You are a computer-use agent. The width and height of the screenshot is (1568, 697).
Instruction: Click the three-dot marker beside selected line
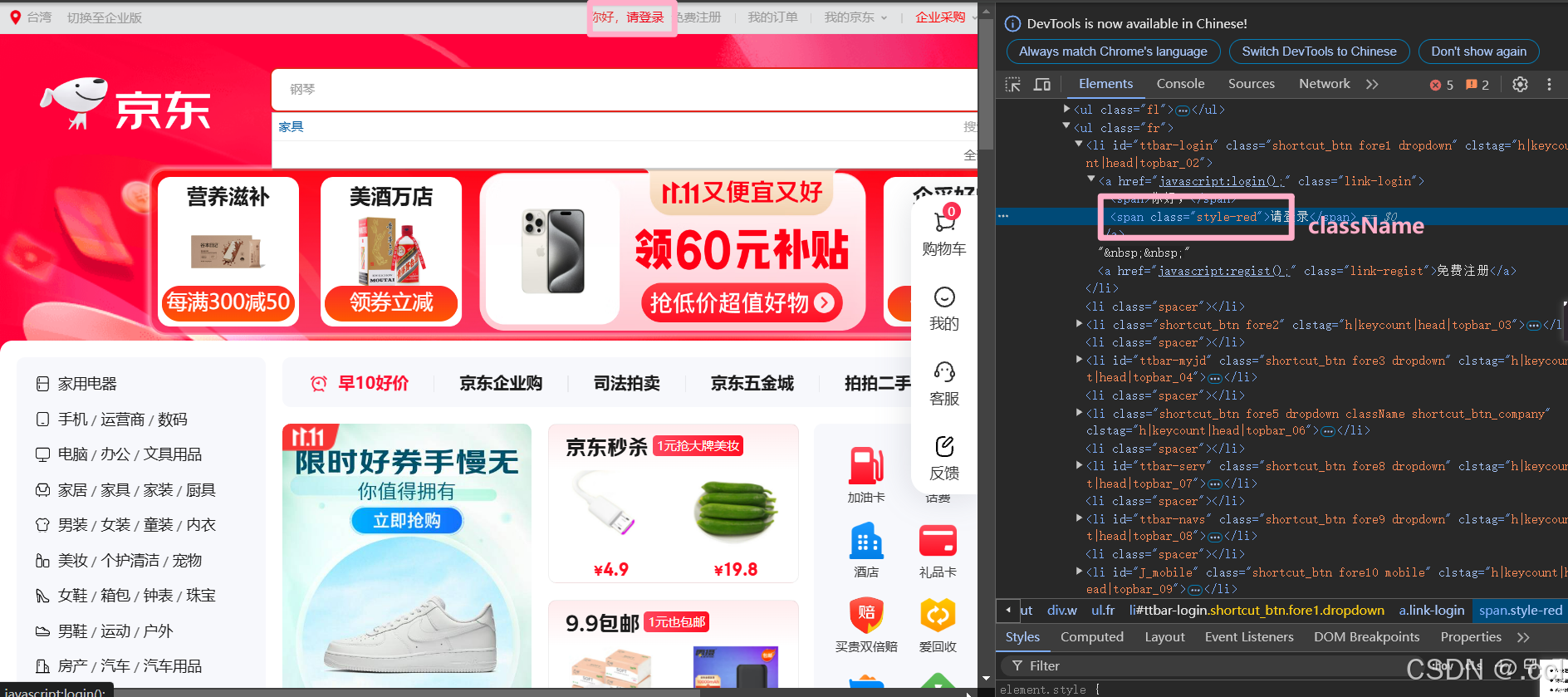point(1003,216)
